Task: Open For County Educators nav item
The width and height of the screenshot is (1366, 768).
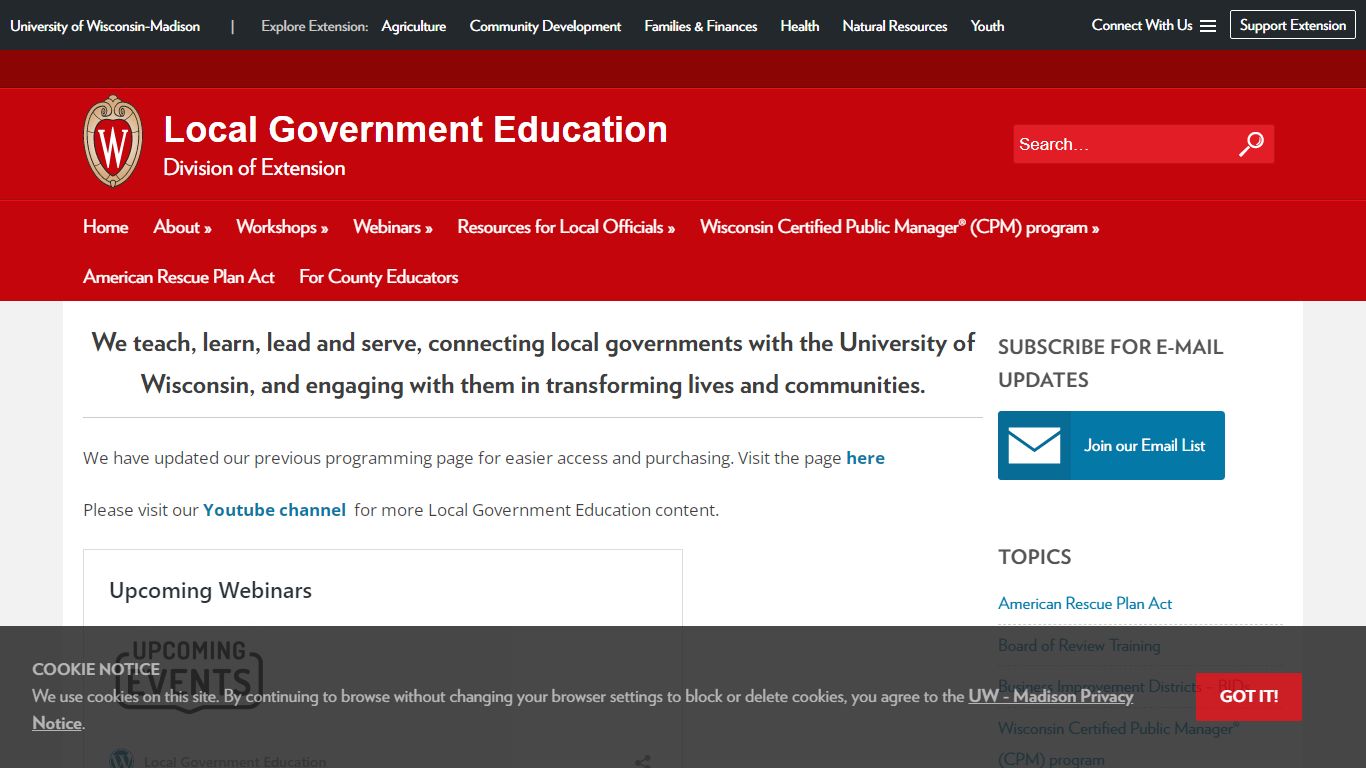Action: click(x=379, y=277)
